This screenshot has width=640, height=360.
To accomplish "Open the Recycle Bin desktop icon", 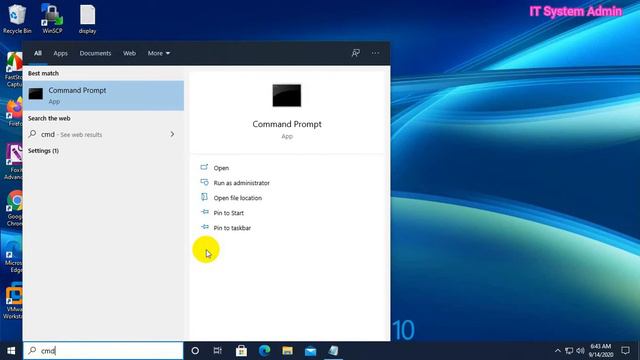I will (16, 19).
